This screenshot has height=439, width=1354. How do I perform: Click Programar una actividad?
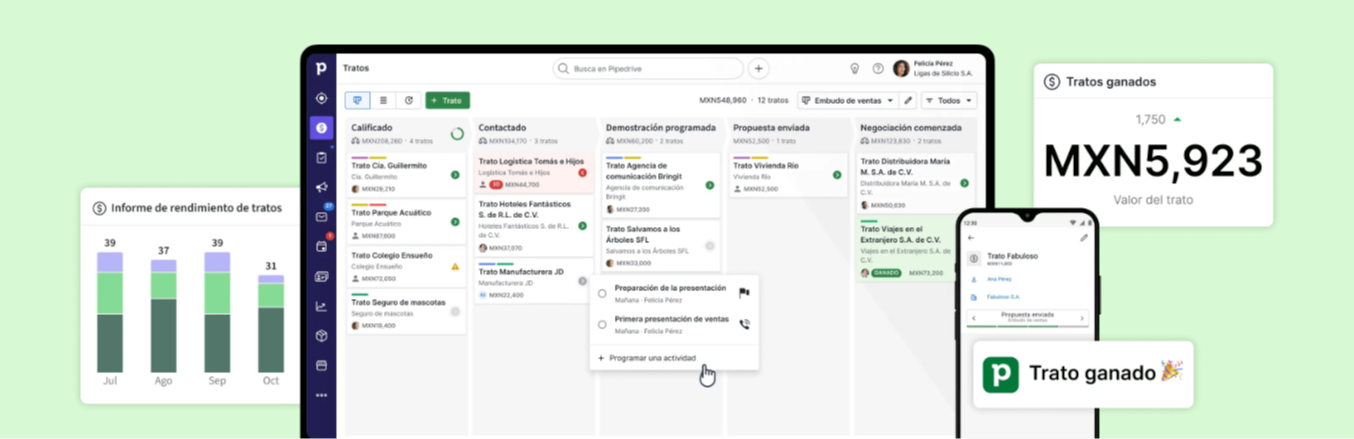[x=646, y=358]
